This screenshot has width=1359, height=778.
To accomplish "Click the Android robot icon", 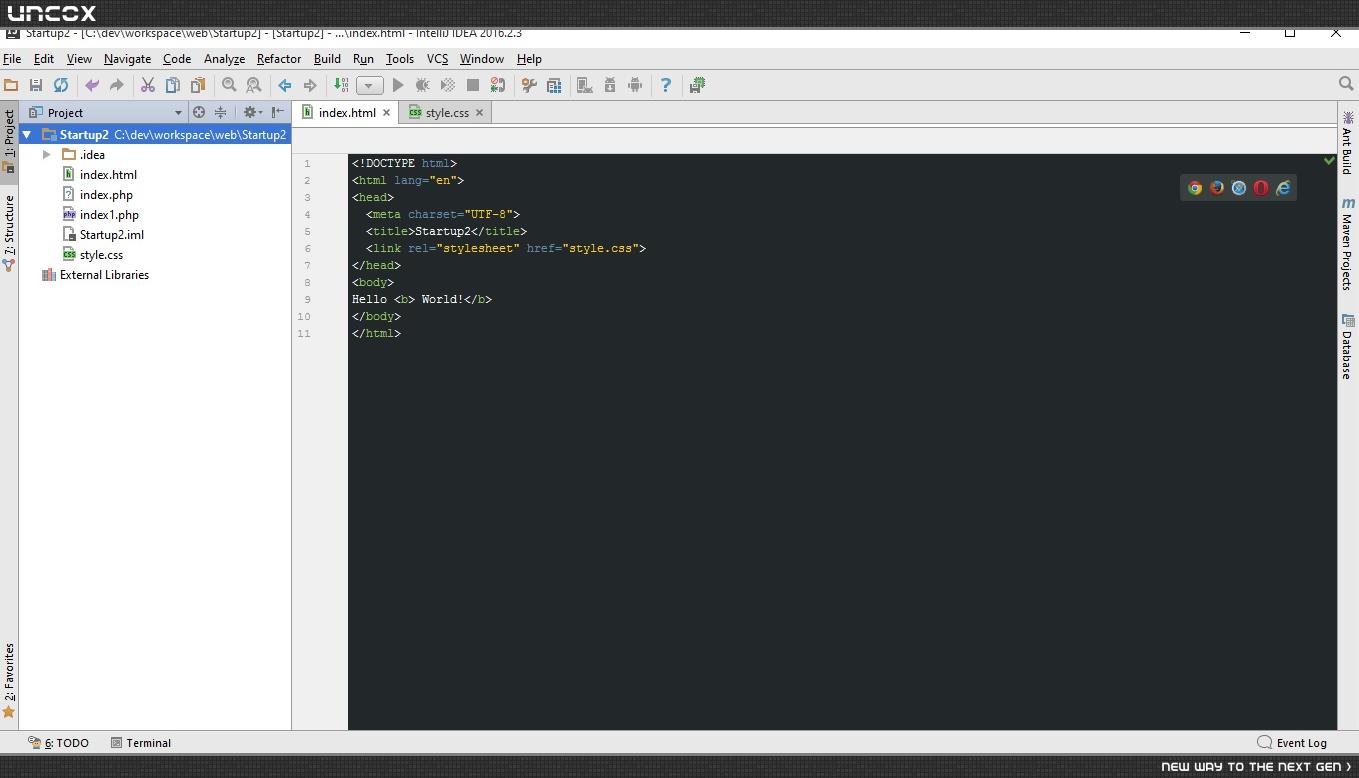I will pyautogui.click(x=635, y=85).
